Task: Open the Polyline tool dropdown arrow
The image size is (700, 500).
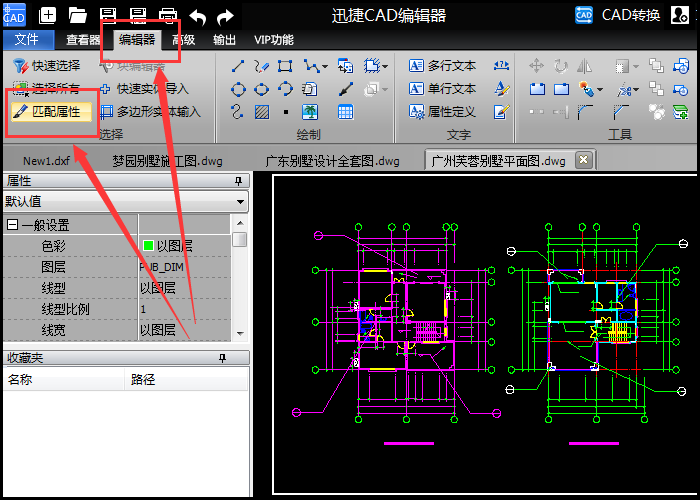Action: [x=325, y=67]
